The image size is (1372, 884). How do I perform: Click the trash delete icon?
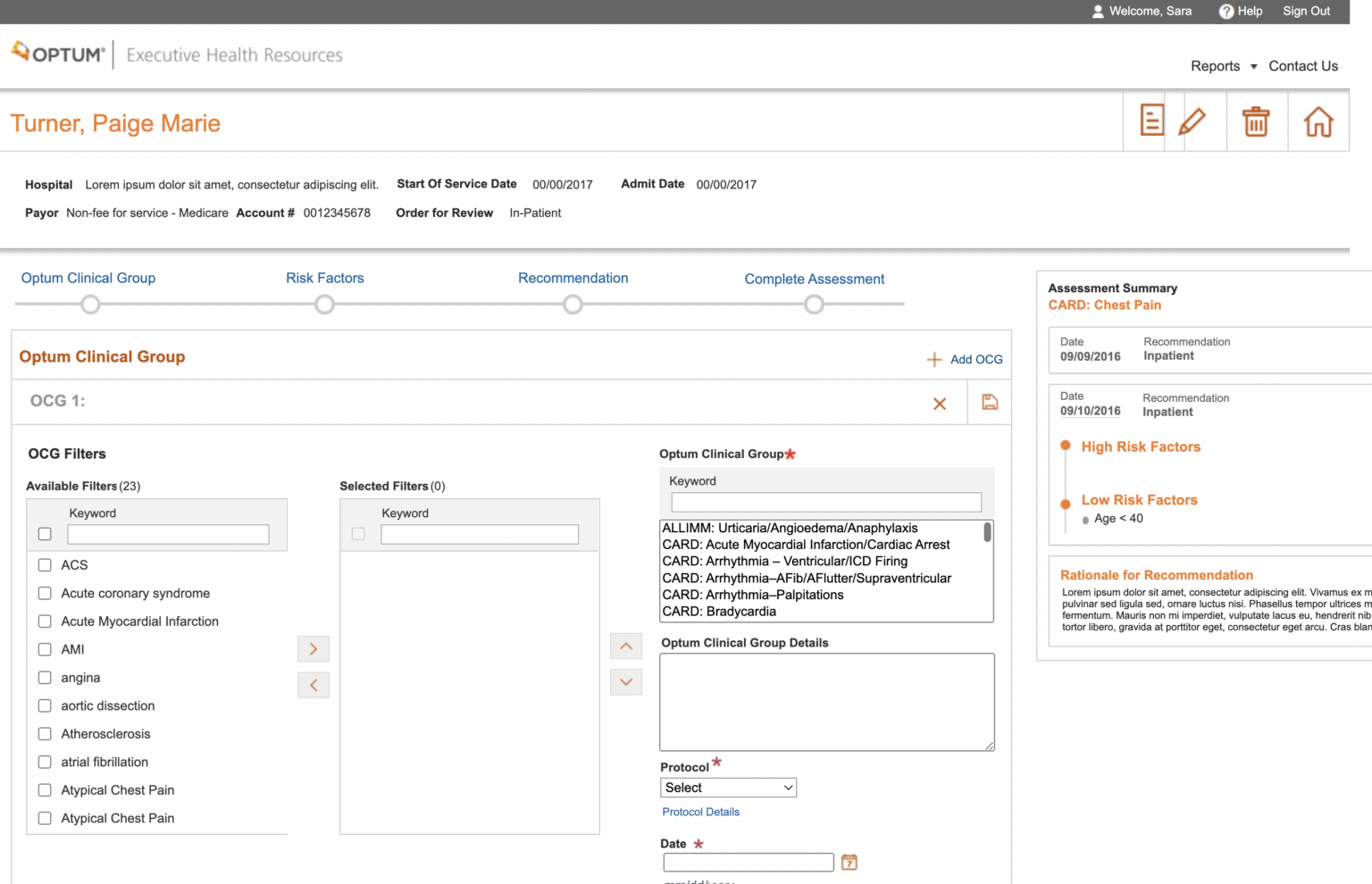point(1256,121)
